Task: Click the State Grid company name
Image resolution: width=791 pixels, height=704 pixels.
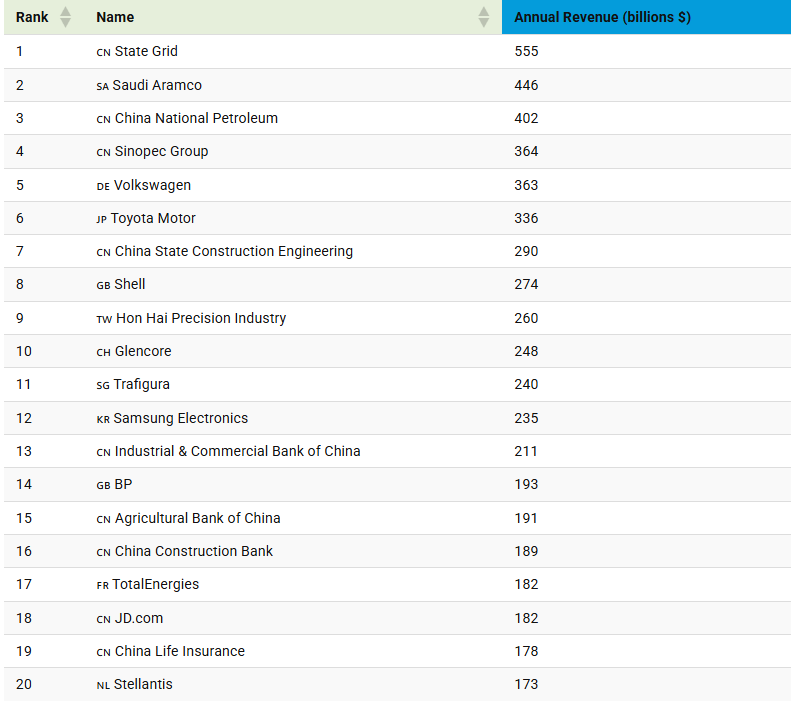Action: [x=146, y=51]
